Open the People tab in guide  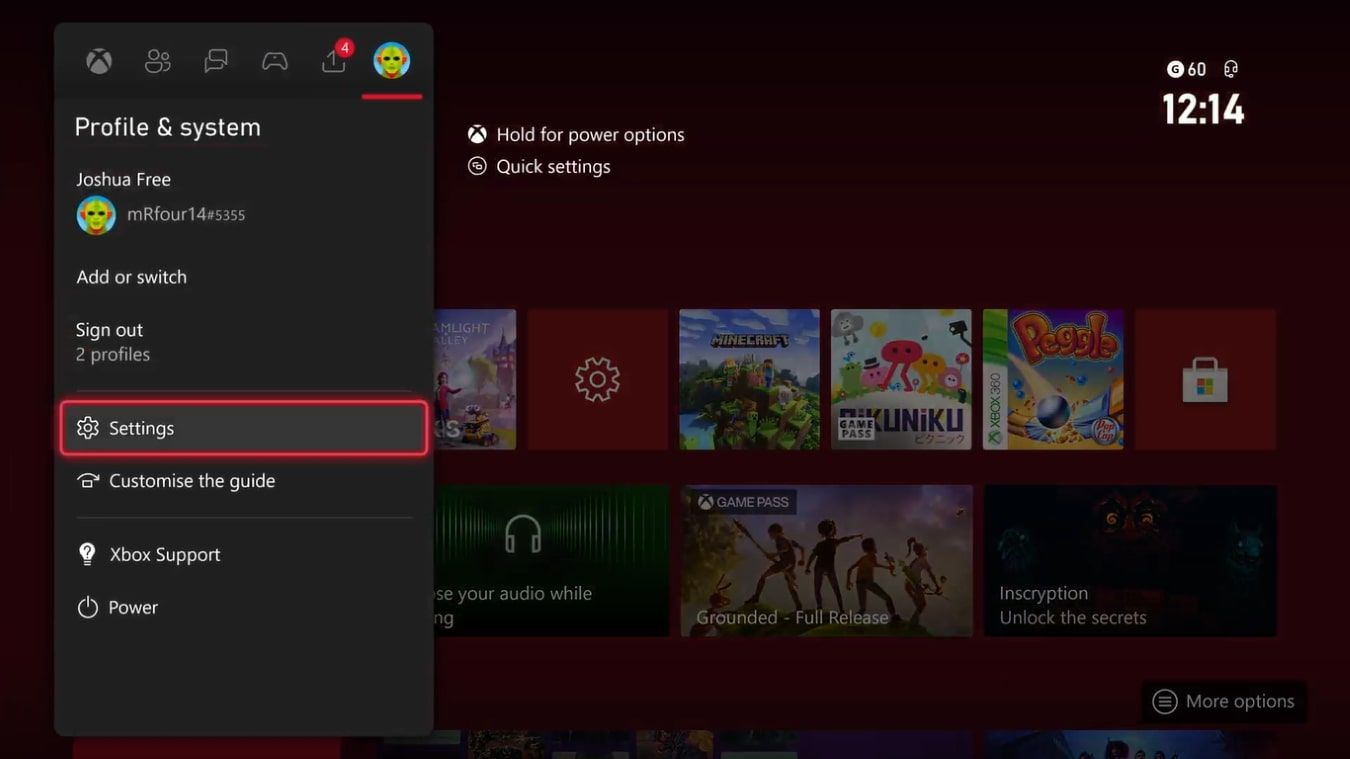pos(158,62)
